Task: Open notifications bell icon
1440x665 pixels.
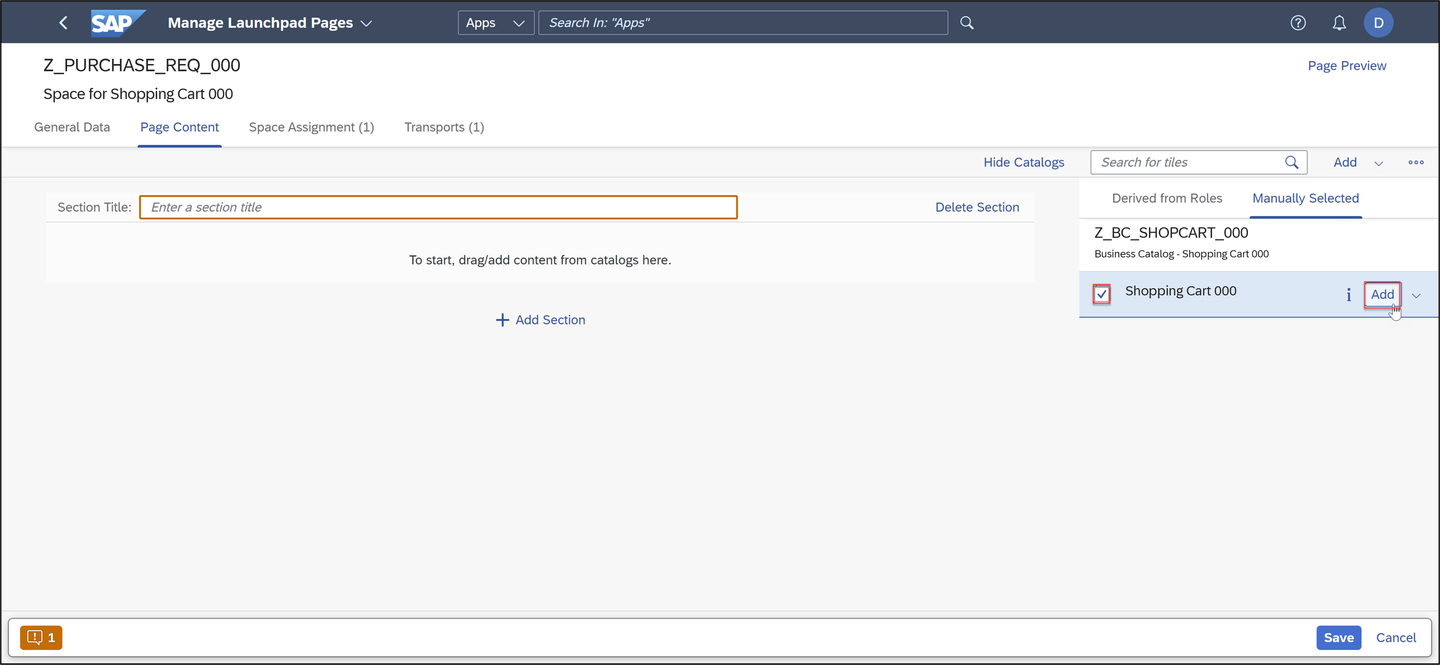Action: [x=1339, y=22]
